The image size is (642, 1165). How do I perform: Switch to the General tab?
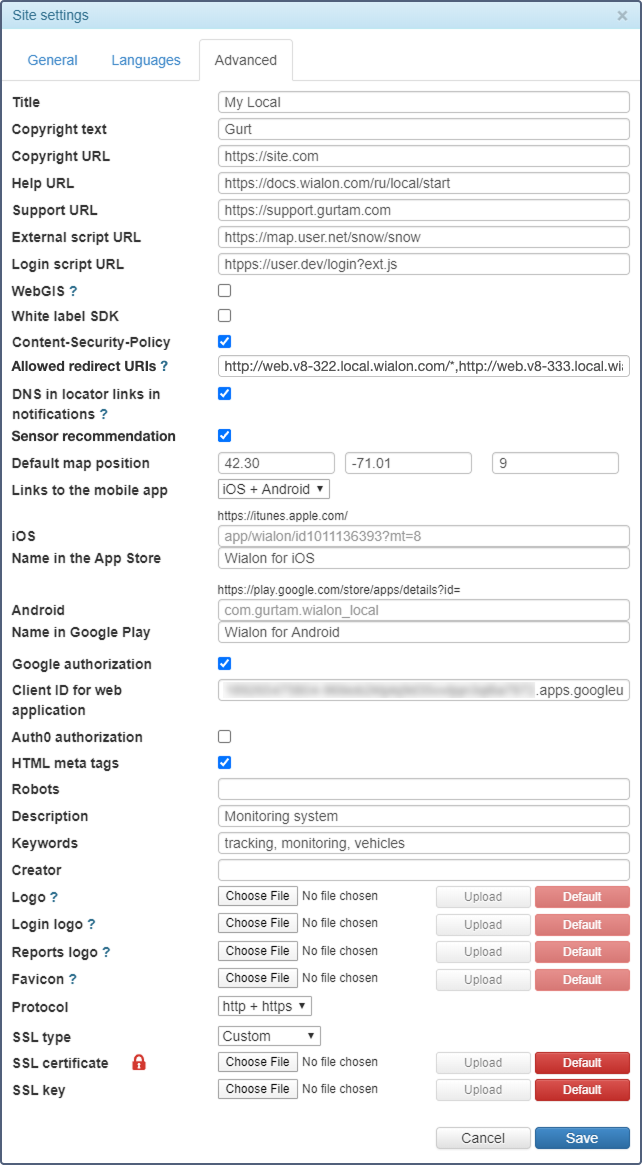(x=53, y=60)
